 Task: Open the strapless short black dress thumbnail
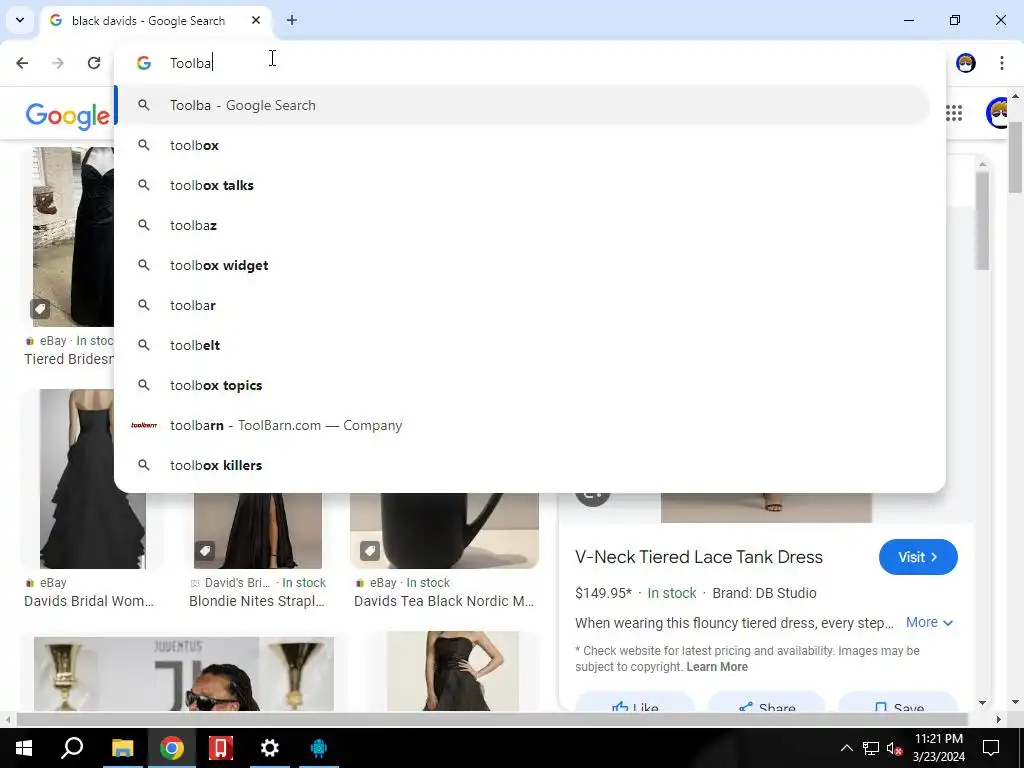[453, 671]
